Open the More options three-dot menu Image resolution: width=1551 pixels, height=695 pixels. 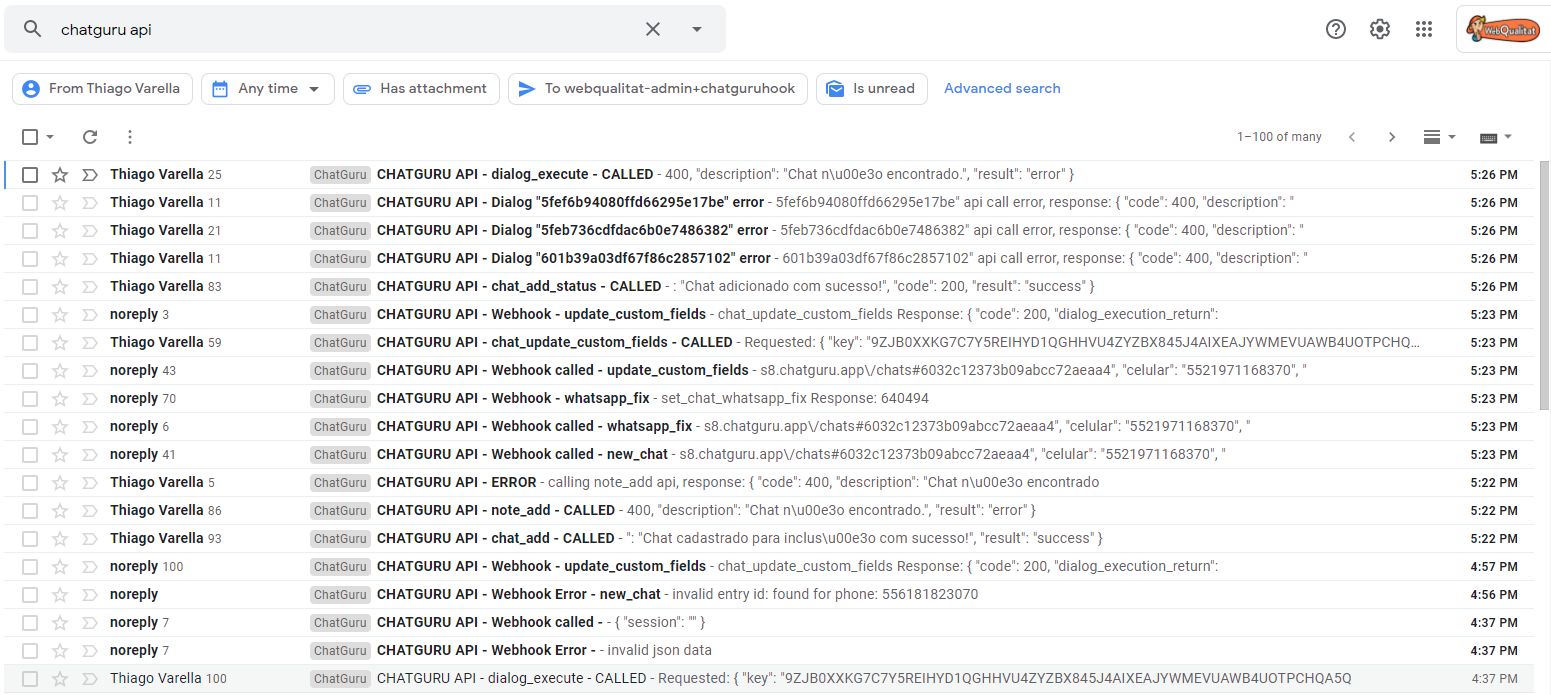[129, 137]
